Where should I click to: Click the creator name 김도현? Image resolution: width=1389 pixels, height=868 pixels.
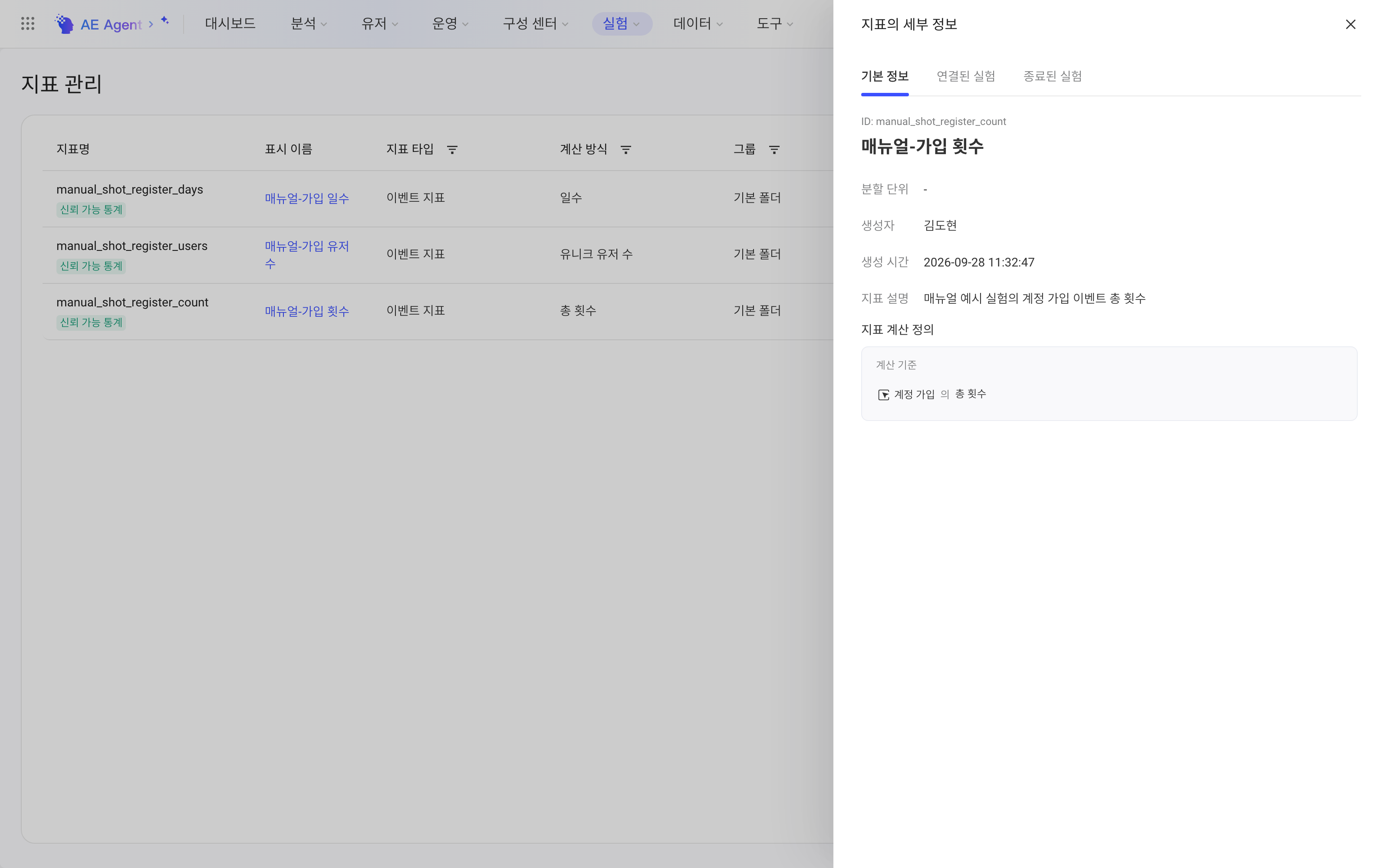pos(940,226)
